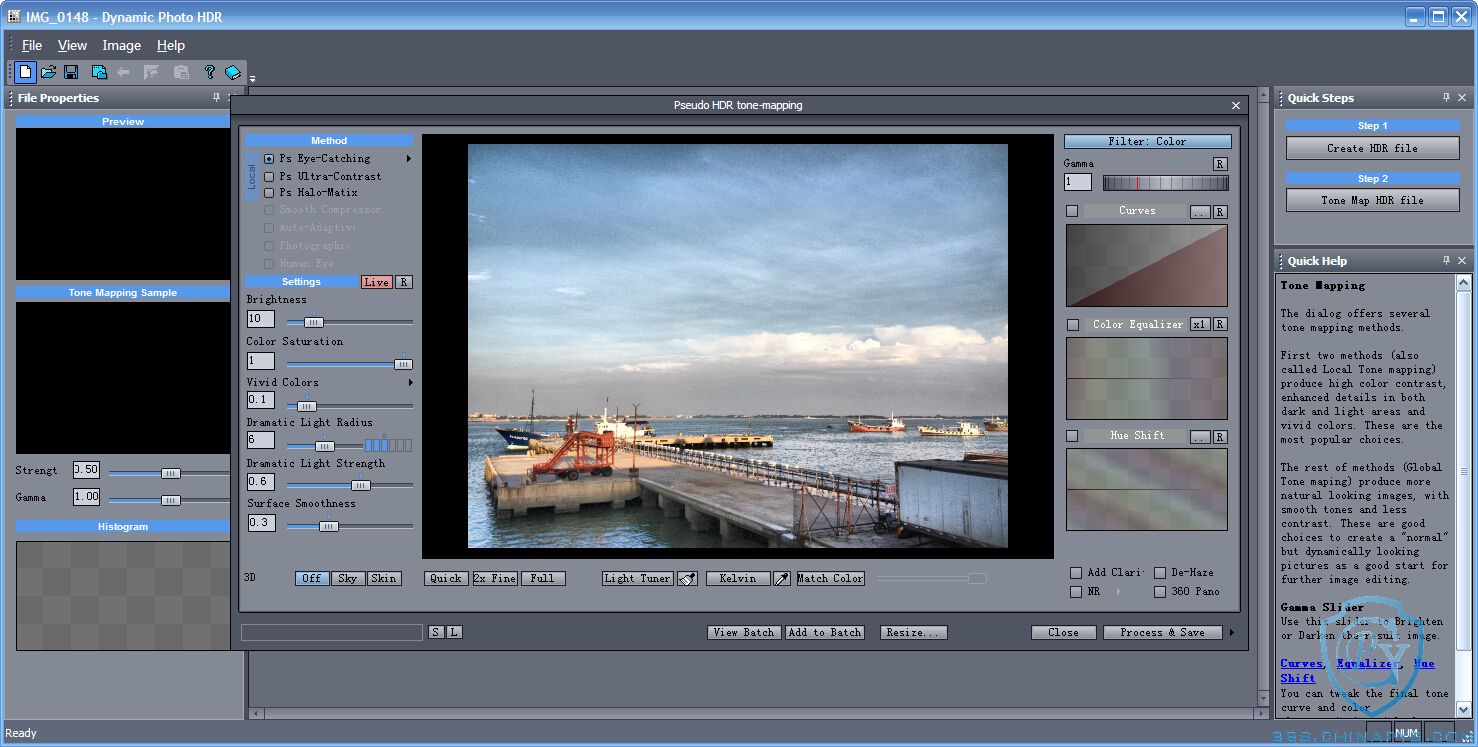Open Curves options via '..' button

coord(1200,212)
